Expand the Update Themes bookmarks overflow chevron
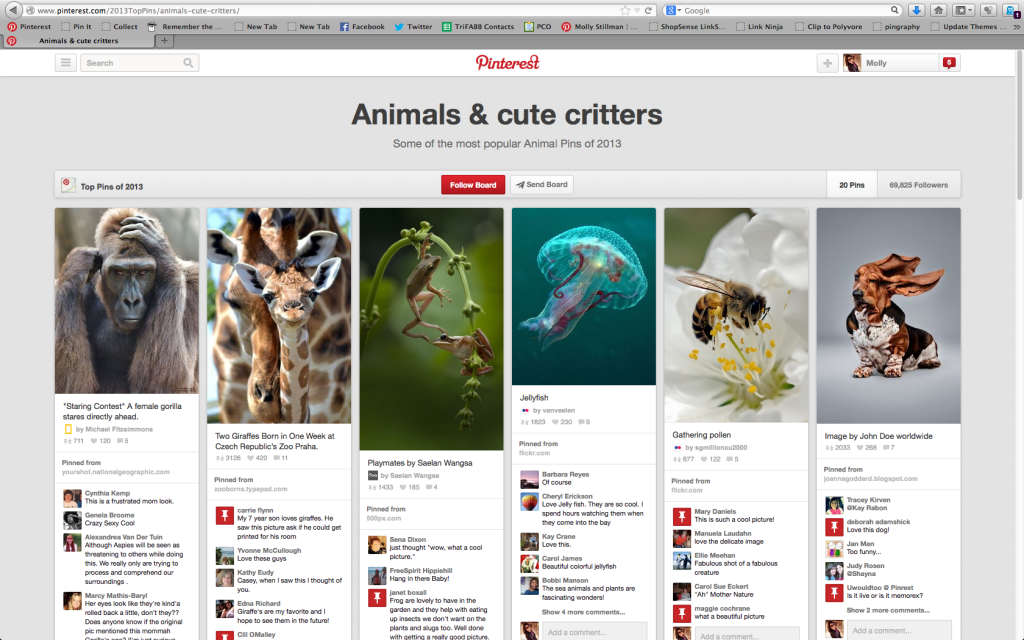 pyautogui.click(x=1016, y=26)
